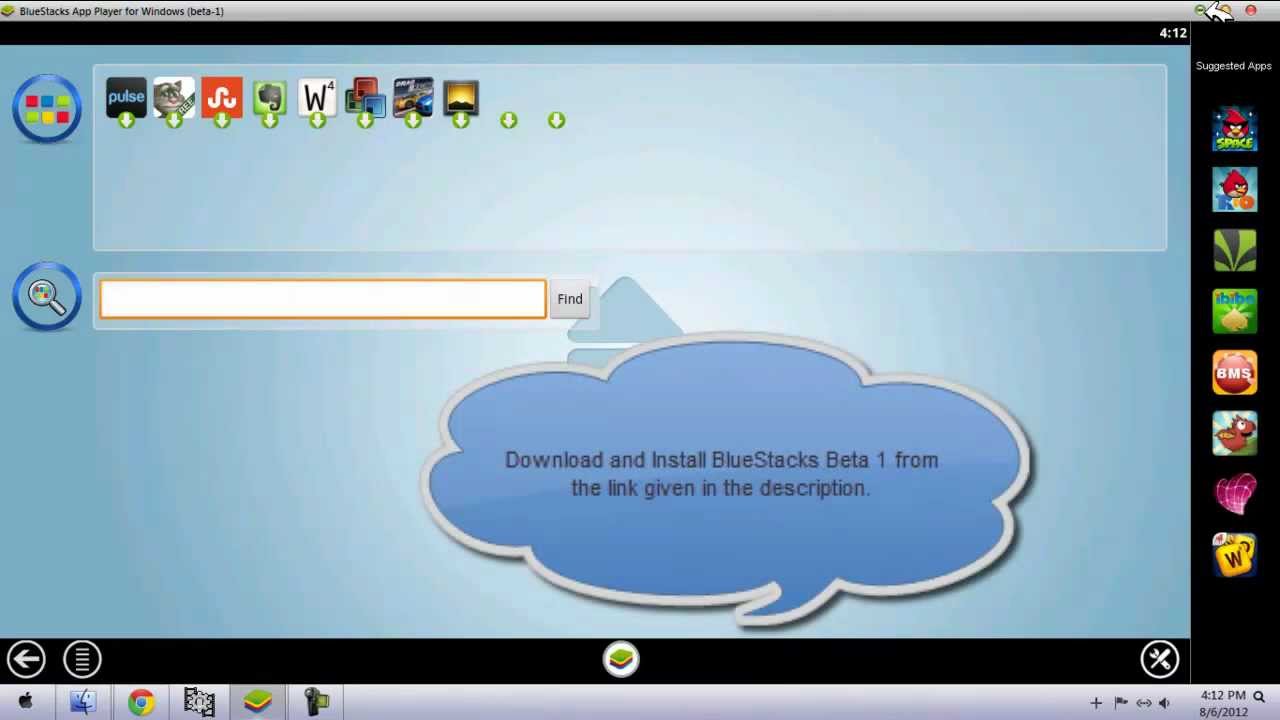Click the Suggested Apps heading
This screenshot has height=720, width=1280.
click(x=1234, y=66)
